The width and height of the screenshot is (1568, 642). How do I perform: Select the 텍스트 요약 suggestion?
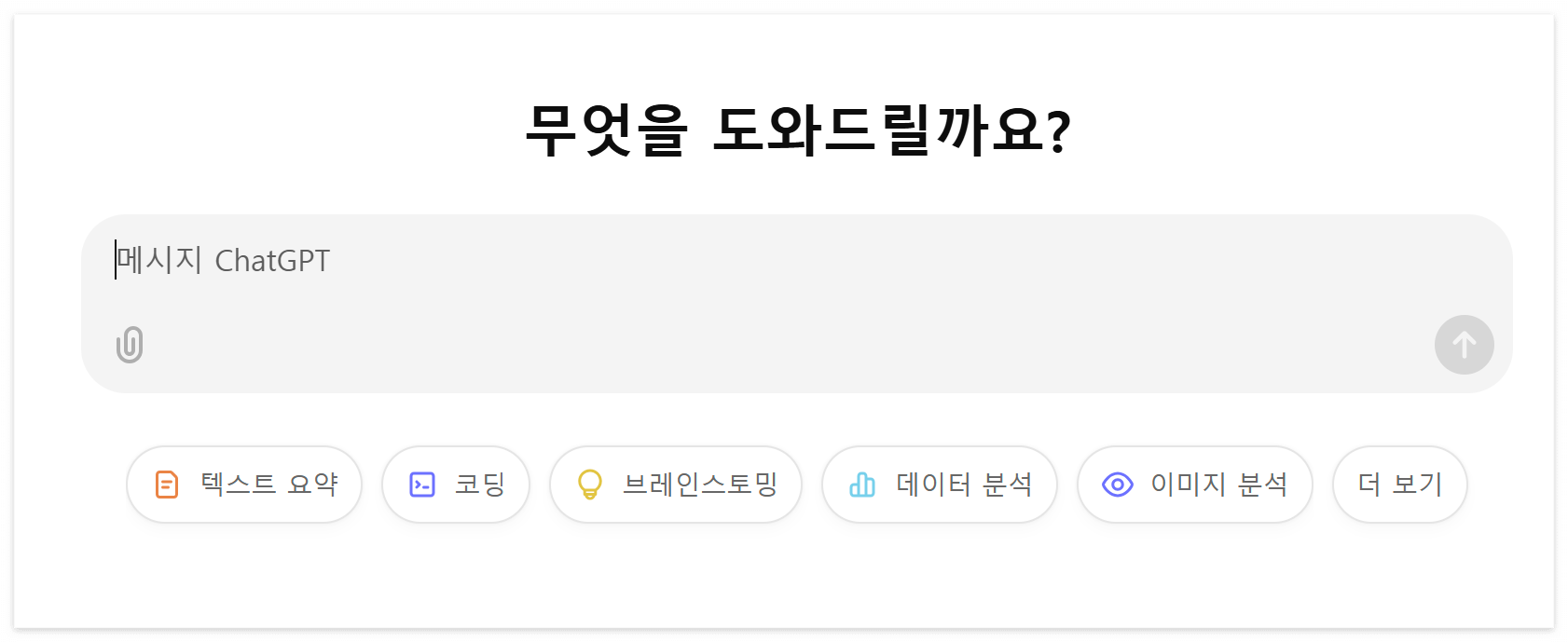pos(244,484)
